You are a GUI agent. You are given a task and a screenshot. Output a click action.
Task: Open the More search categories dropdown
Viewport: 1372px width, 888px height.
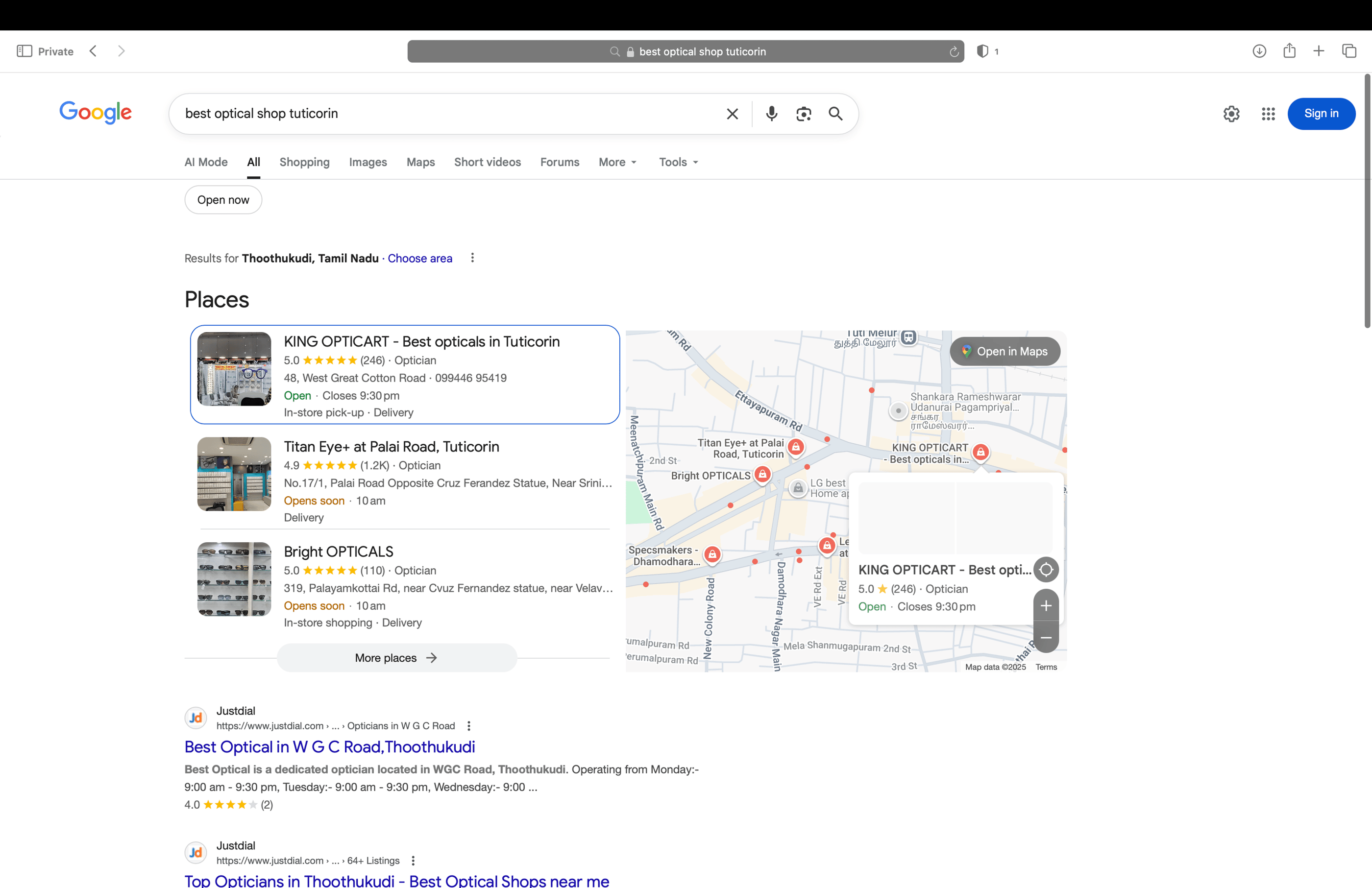click(617, 162)
